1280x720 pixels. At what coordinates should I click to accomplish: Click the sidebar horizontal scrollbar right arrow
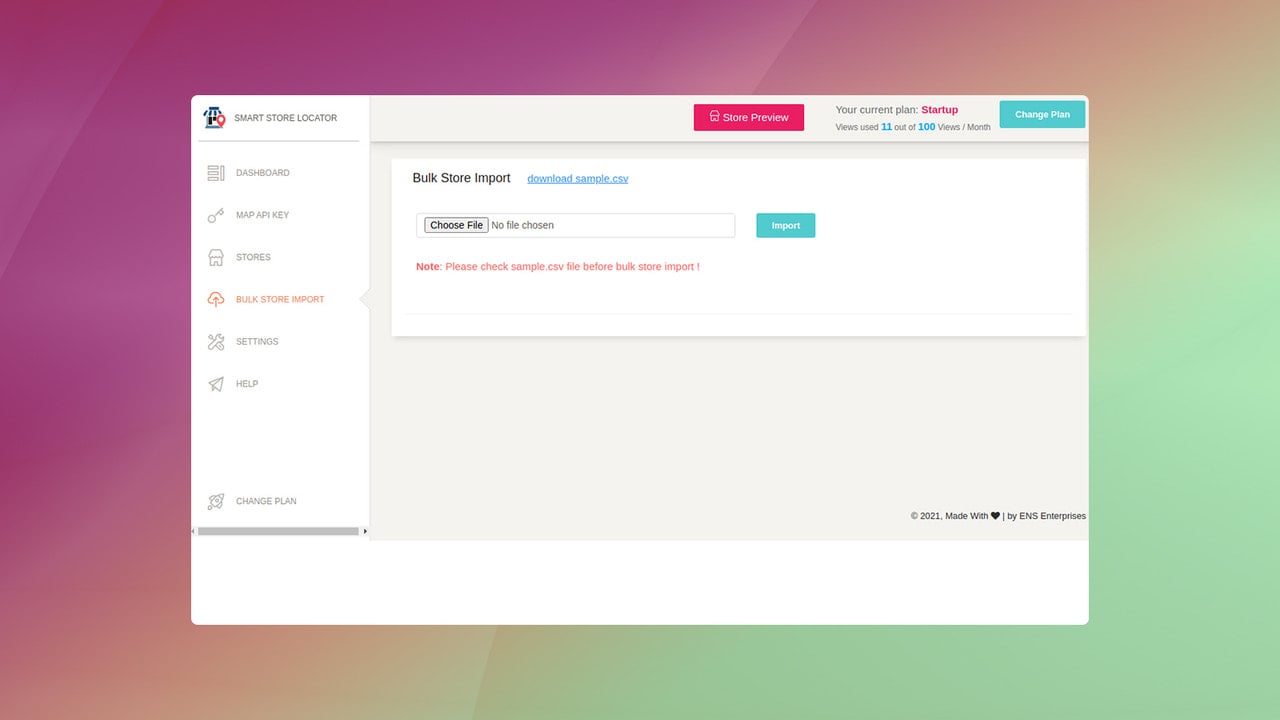click(365, 531)
